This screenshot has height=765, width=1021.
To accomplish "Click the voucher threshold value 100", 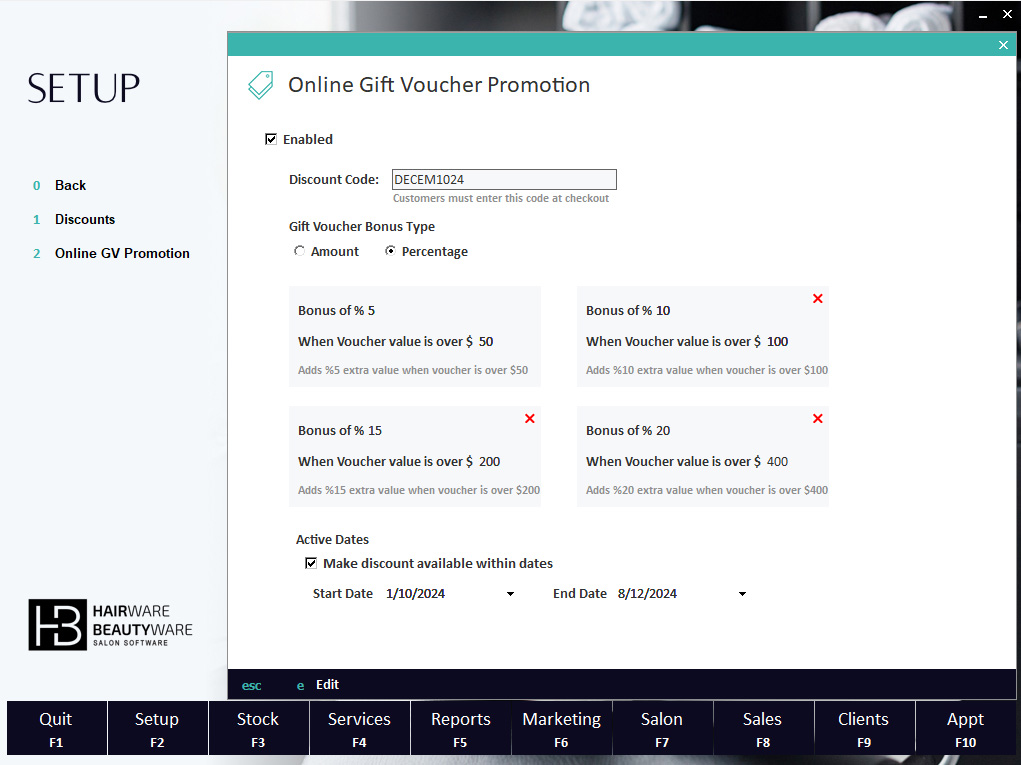I will [777, 341].
